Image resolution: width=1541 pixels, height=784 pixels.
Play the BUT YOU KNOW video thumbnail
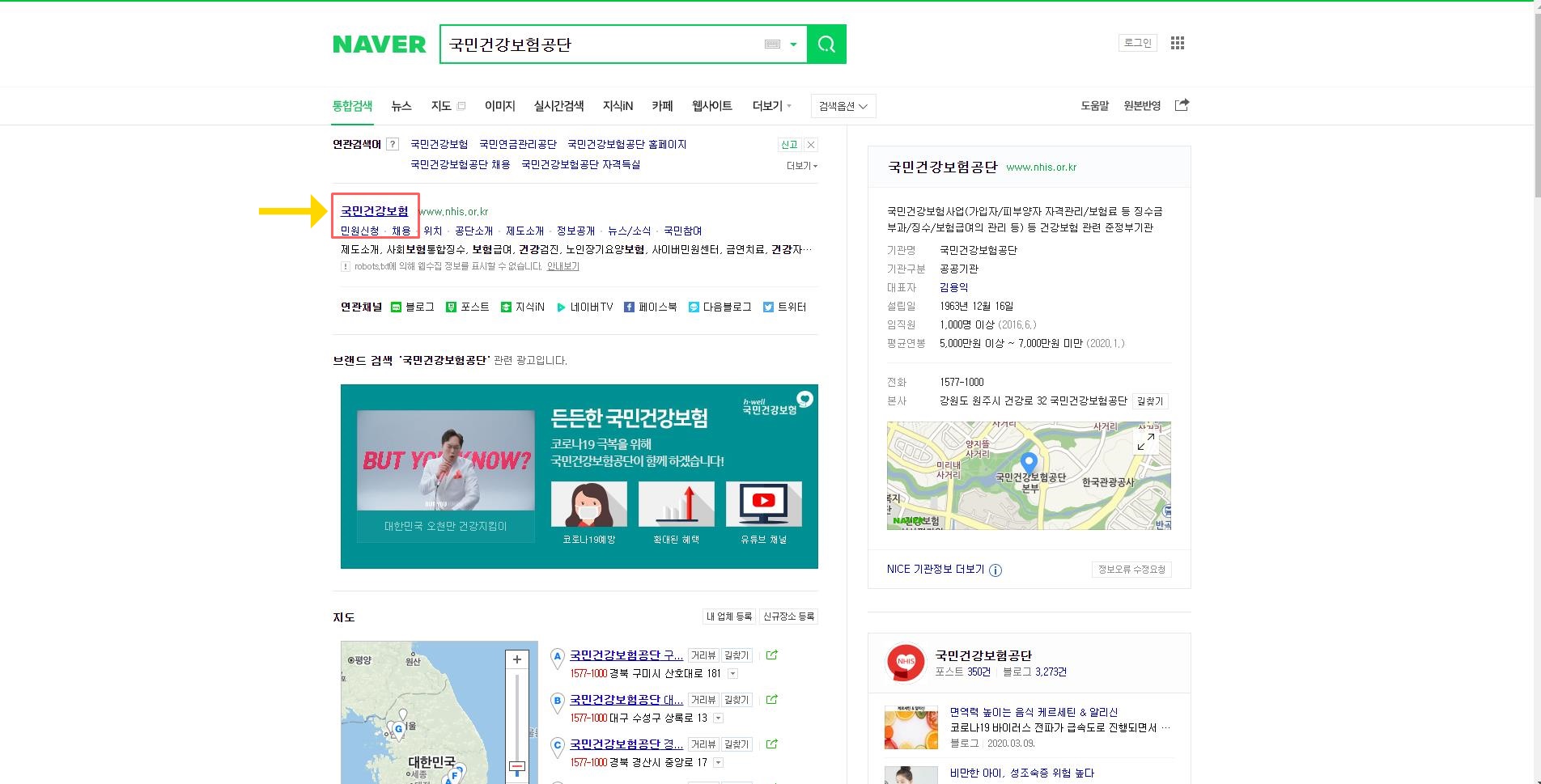click(x=446, y=460)
